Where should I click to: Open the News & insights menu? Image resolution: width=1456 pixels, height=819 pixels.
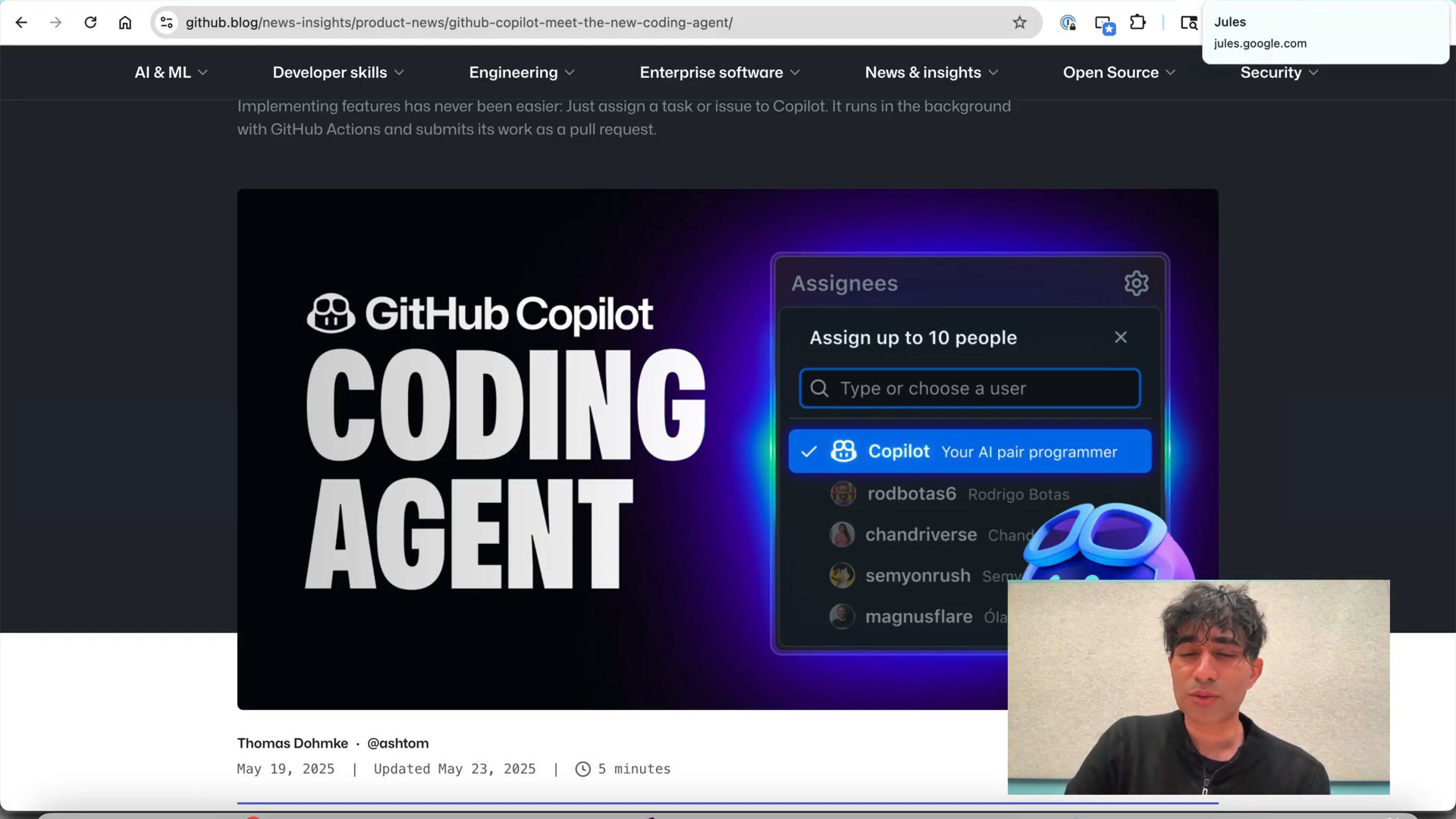(931, 72)
